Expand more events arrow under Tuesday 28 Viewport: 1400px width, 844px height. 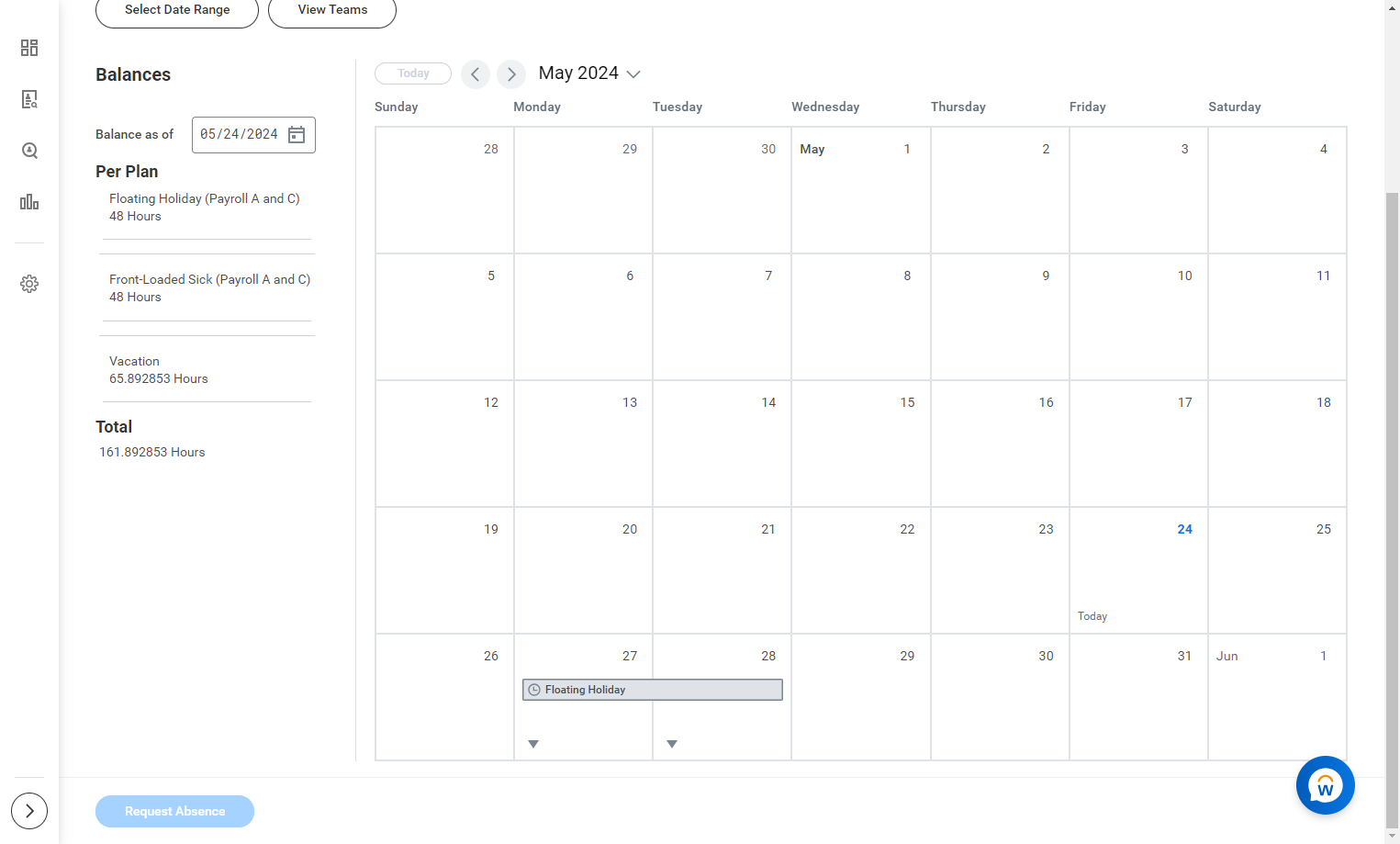(x=672, y=744)
